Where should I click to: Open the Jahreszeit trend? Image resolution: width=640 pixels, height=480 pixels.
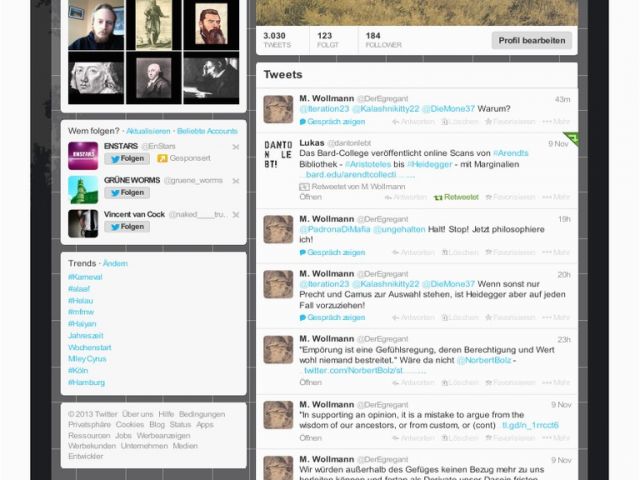[86, 336]
